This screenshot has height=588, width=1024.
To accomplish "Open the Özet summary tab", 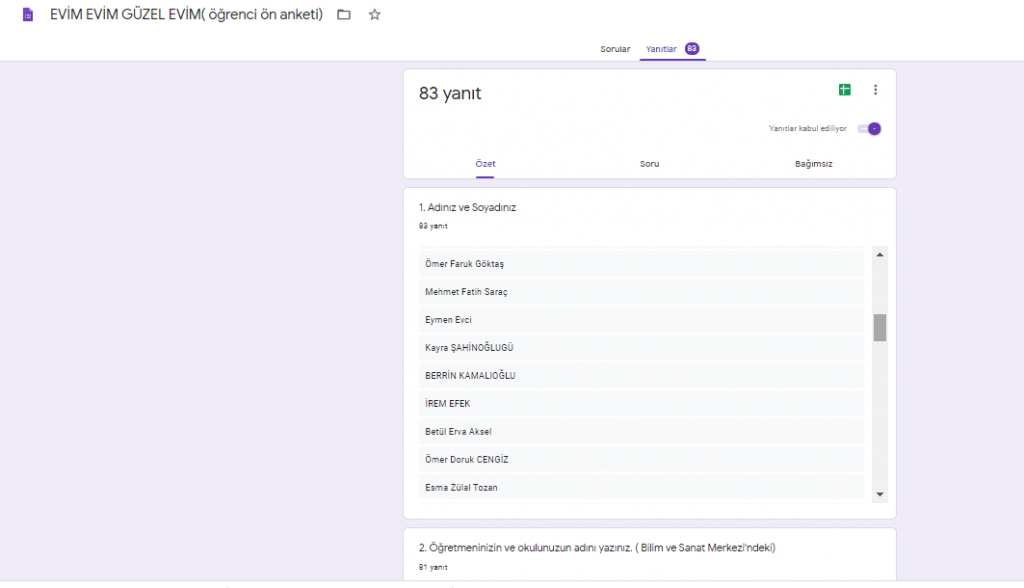I will [485, 164].
